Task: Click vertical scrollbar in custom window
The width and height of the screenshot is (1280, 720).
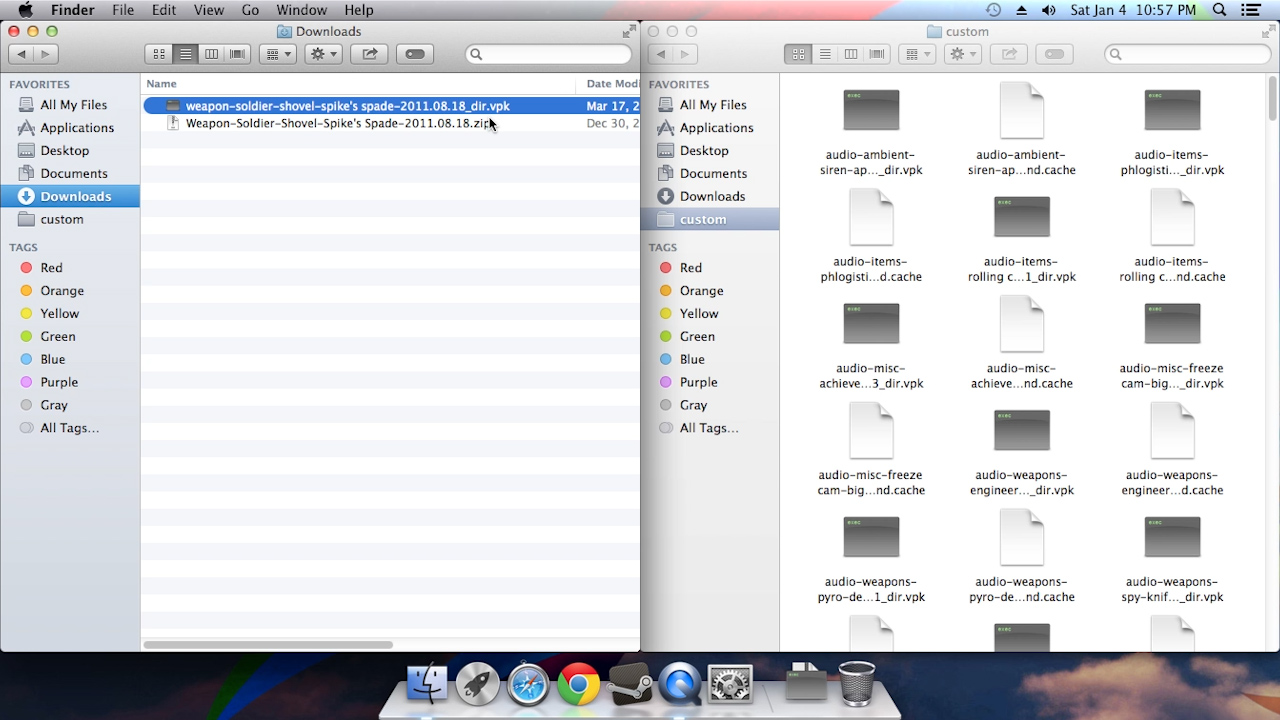Action: click(1273, 97)
